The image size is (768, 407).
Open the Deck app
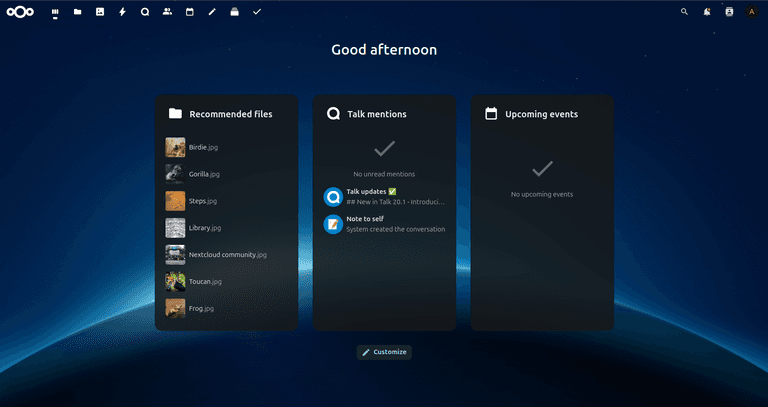point(234,12)
